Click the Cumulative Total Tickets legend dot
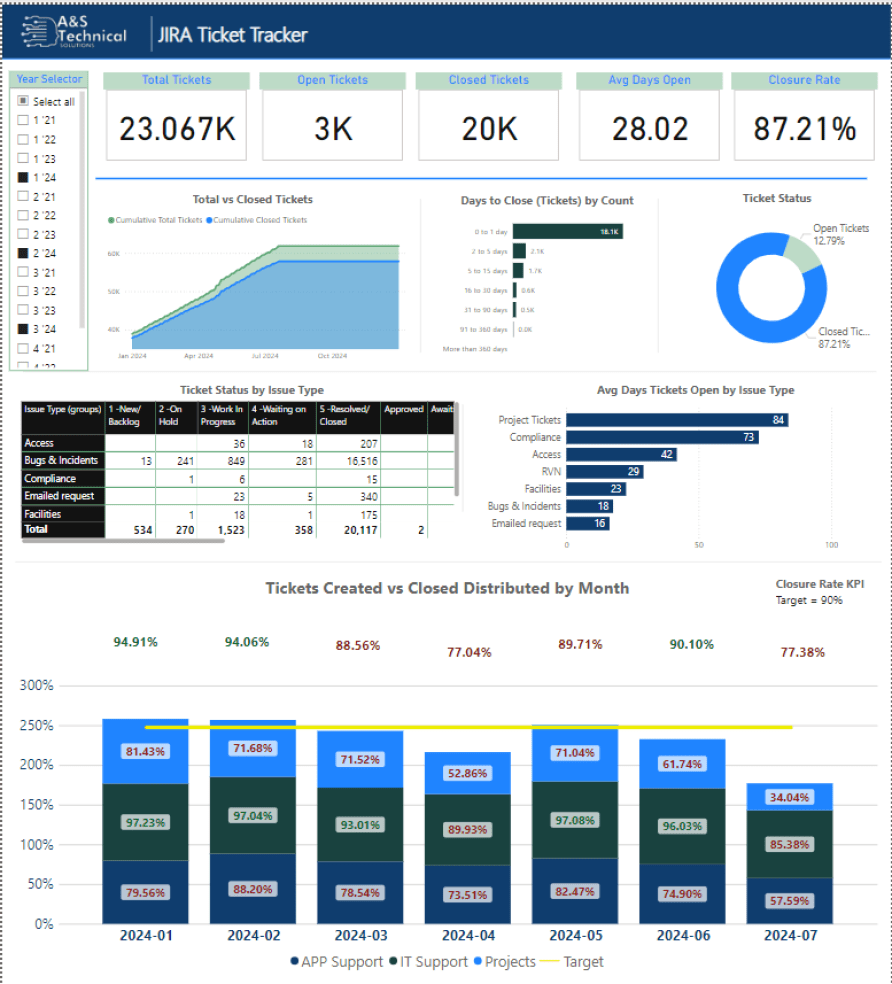 click(111, 220)
